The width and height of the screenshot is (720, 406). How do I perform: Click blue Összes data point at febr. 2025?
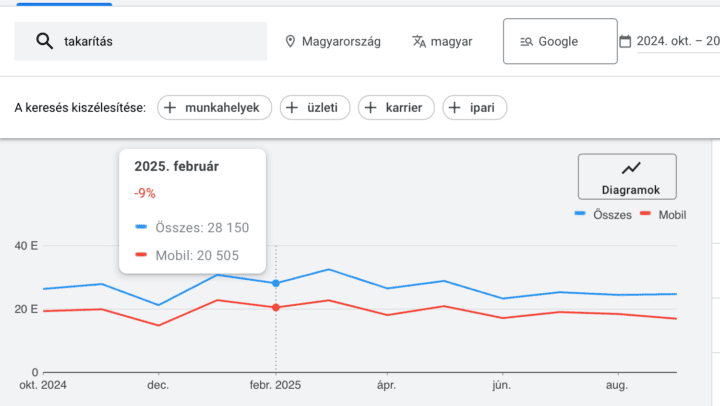pos(276,283)
